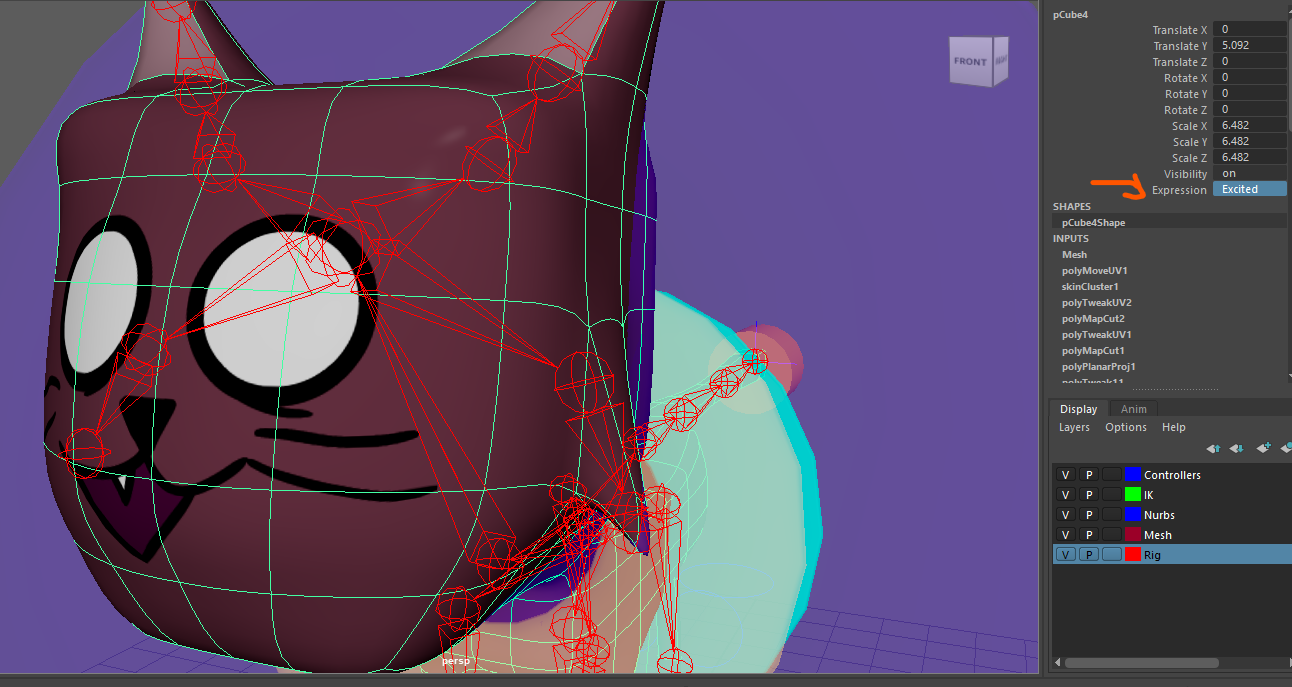
Task: Select the polyMoveUV1 input node
Action: coord(1094,270)
